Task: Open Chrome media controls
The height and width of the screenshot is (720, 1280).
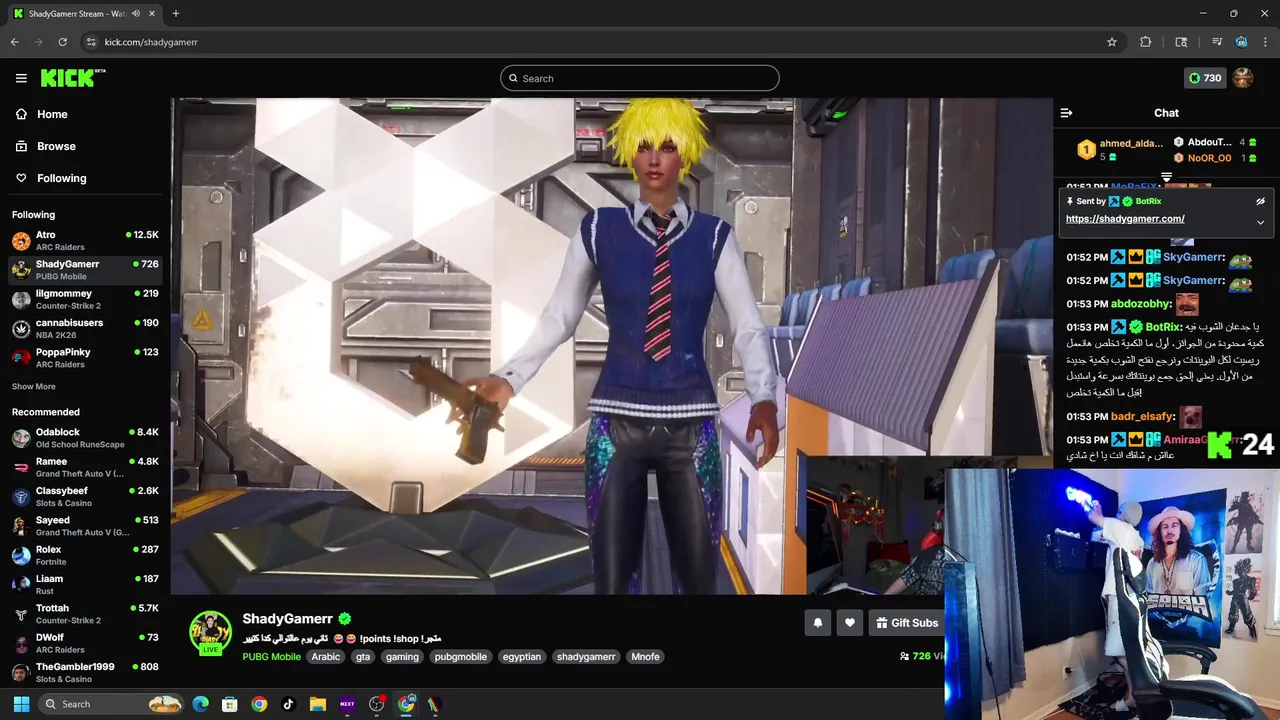Action: (x=1217, y=42)
